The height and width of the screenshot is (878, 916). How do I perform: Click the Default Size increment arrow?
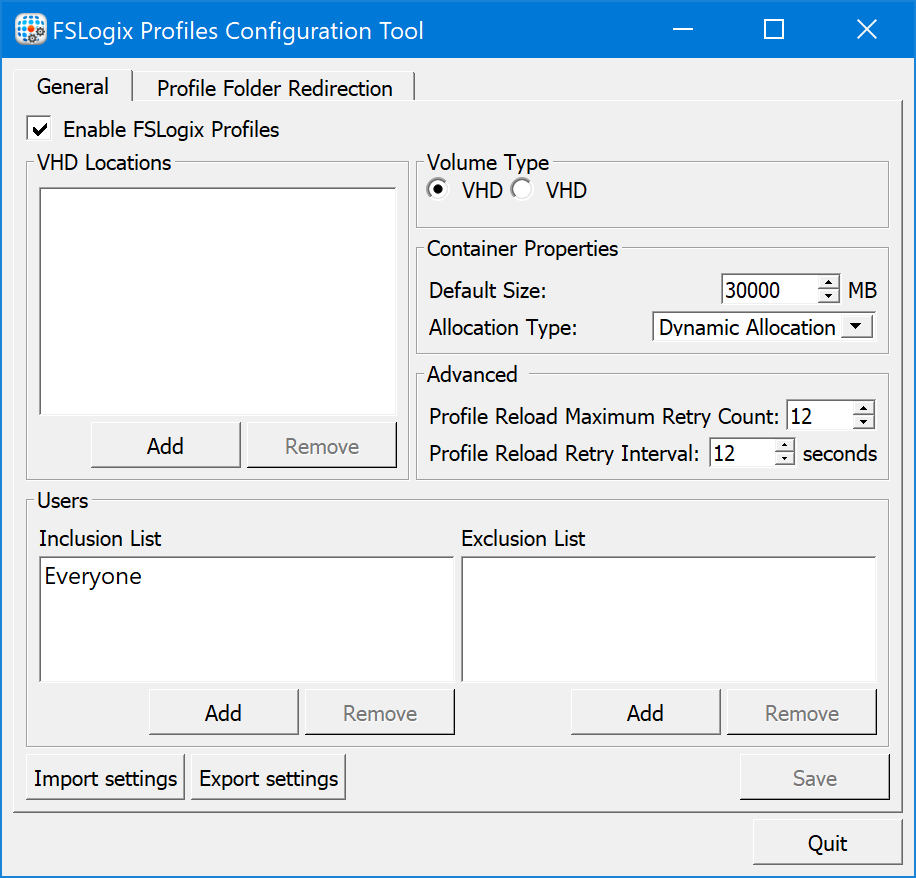(829, 283)
